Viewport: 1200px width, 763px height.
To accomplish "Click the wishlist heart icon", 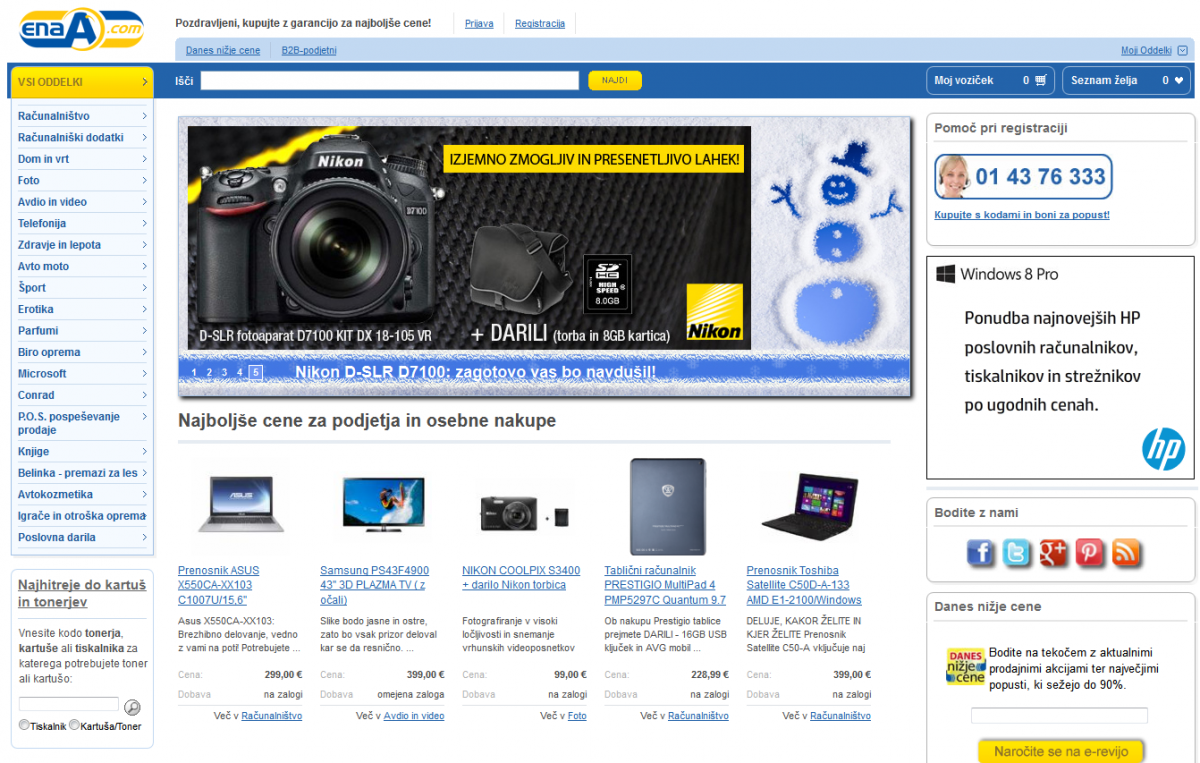I will point(1179,80).
